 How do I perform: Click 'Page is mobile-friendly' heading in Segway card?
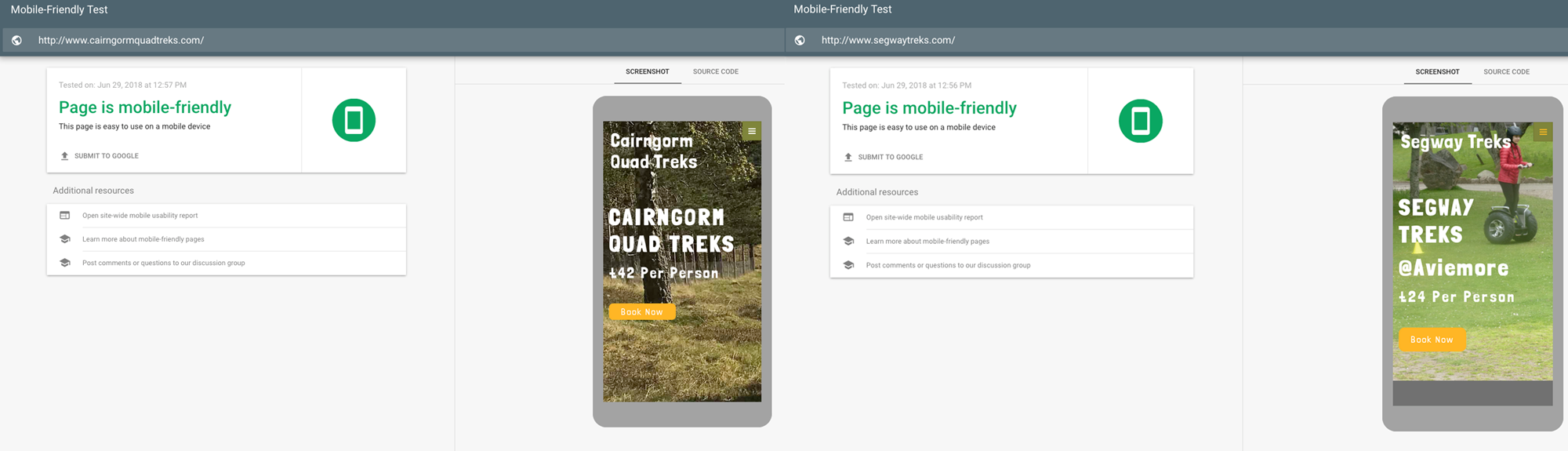click(x=929, y=108)
